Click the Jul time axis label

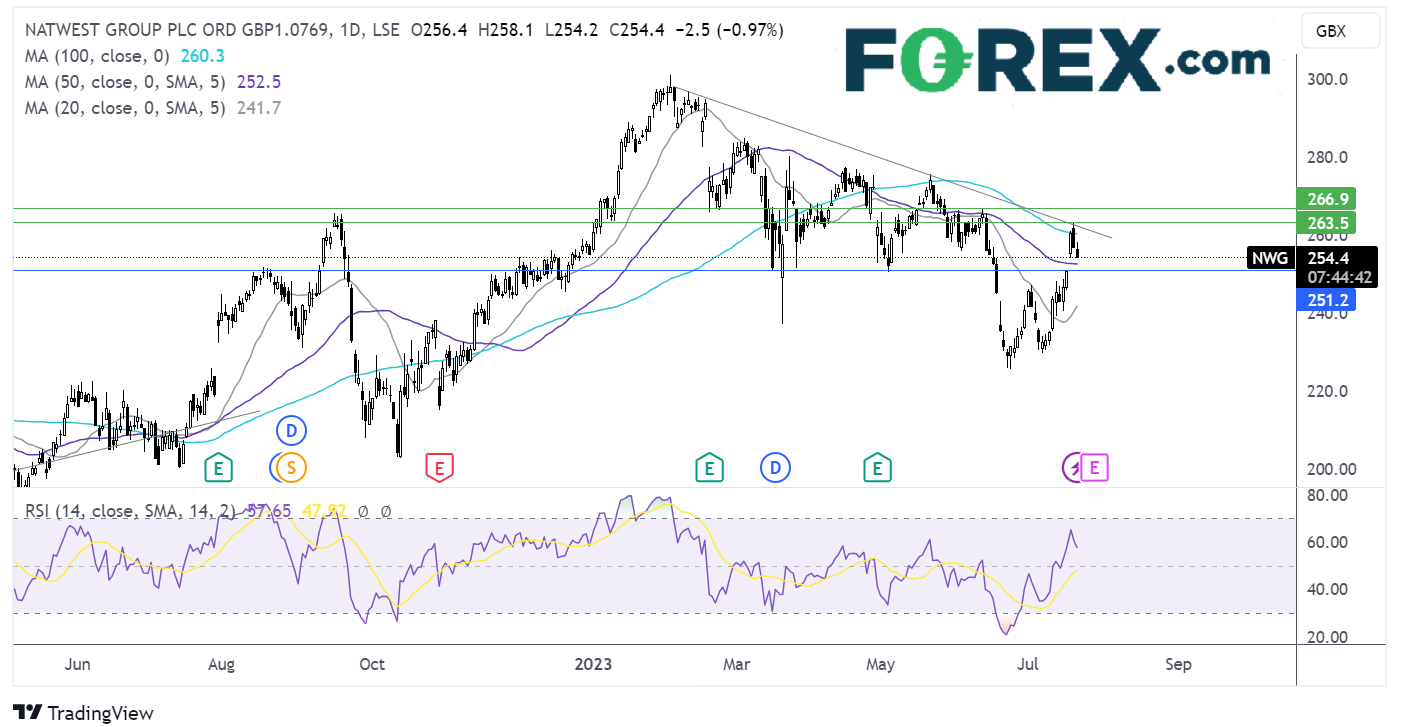click(1029, 664)
